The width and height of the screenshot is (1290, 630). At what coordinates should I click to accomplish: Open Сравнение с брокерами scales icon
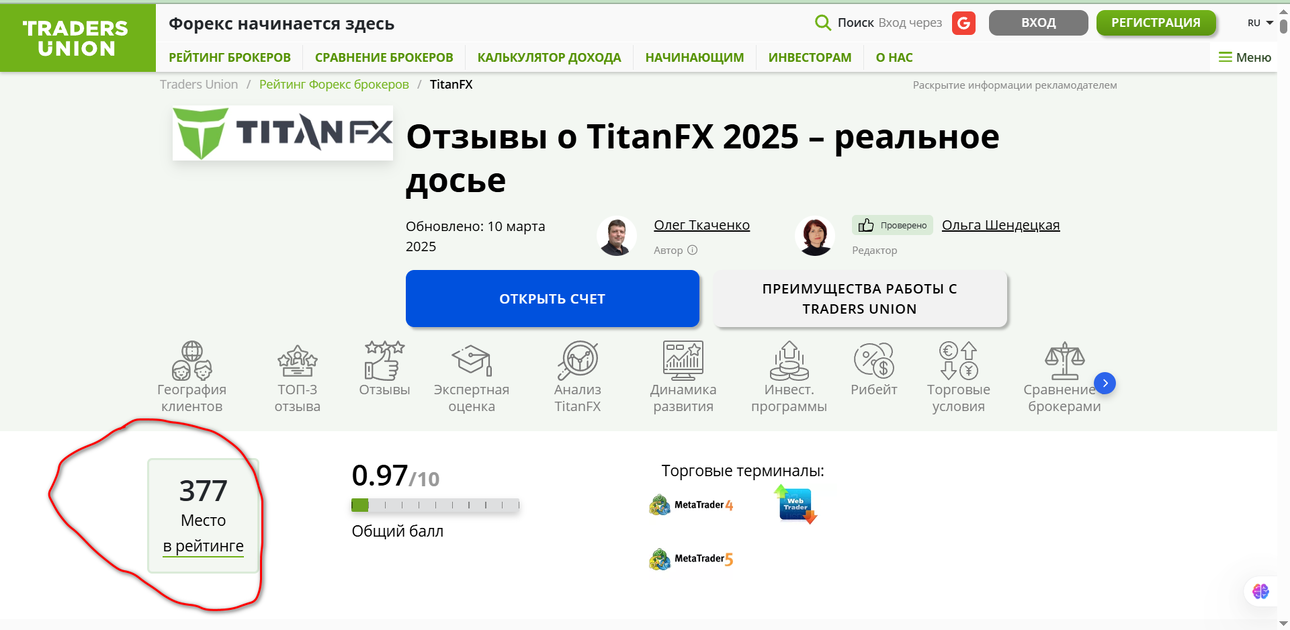(x=1063, y=359)
